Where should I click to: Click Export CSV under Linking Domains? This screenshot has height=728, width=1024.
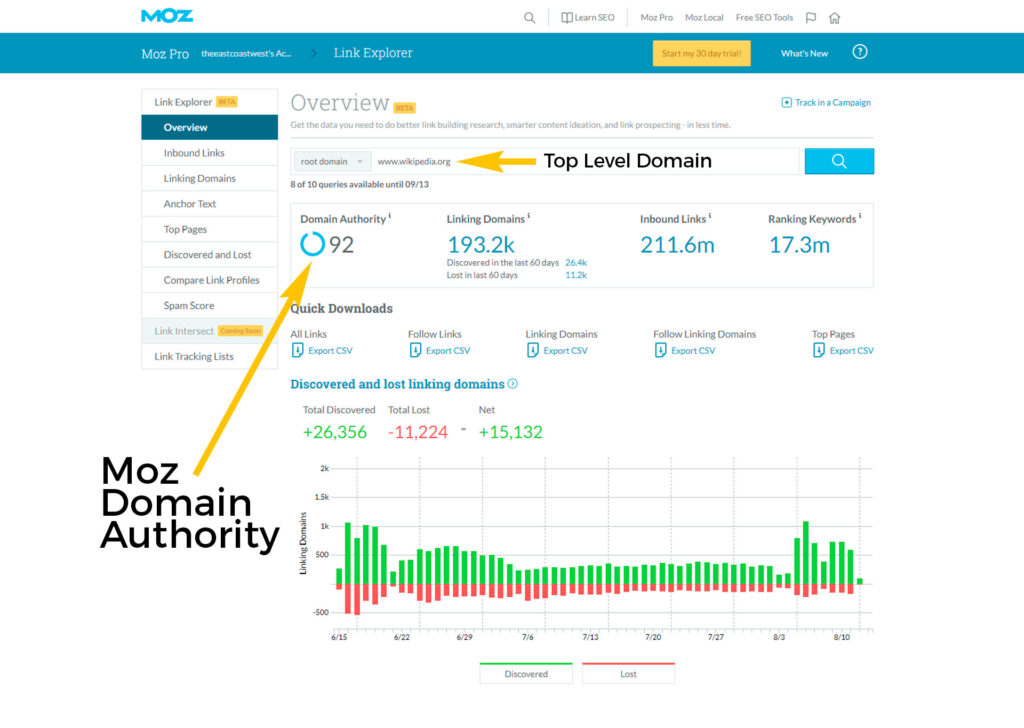(x=565, y=351)
